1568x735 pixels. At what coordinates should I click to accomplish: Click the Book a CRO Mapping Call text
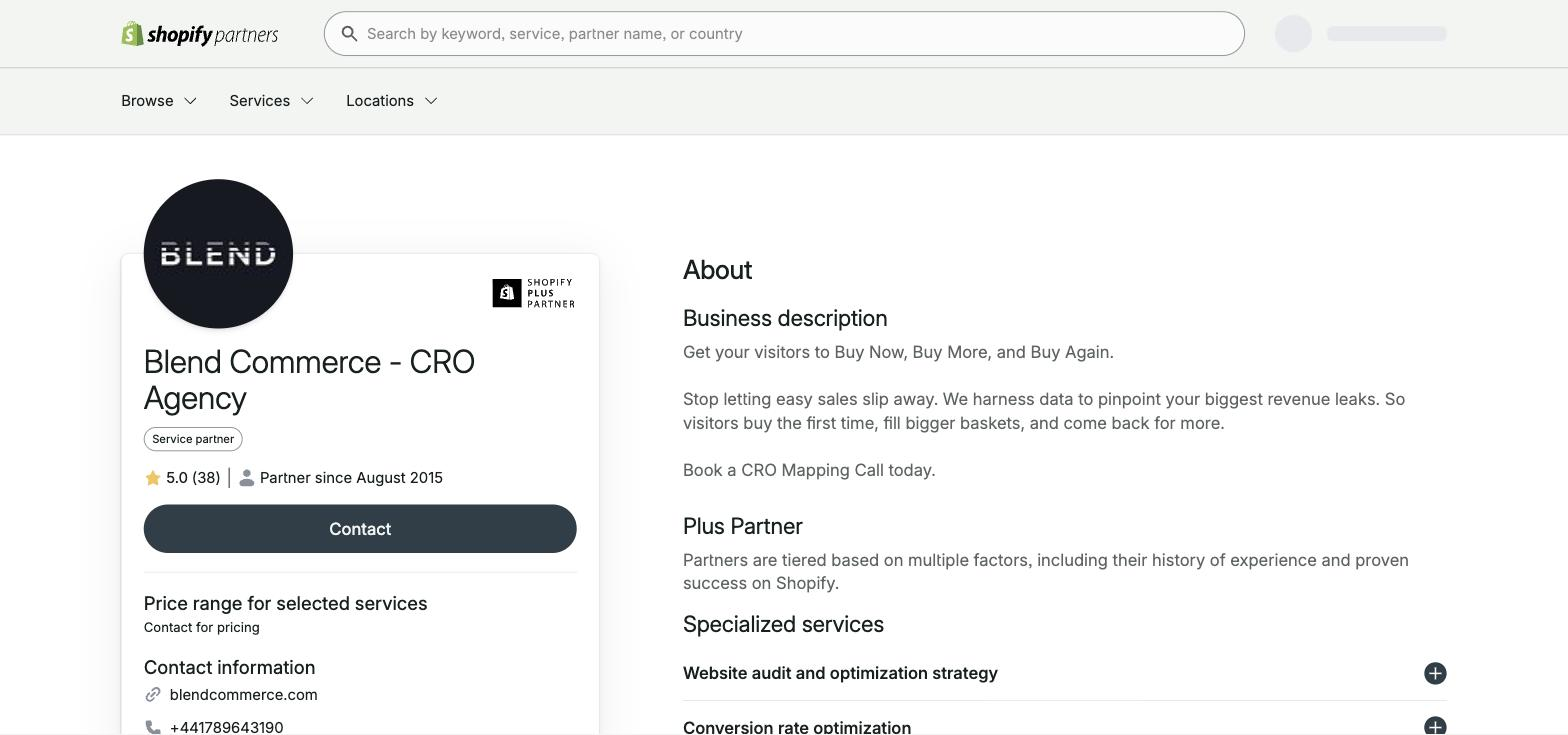tap(809, 470)
